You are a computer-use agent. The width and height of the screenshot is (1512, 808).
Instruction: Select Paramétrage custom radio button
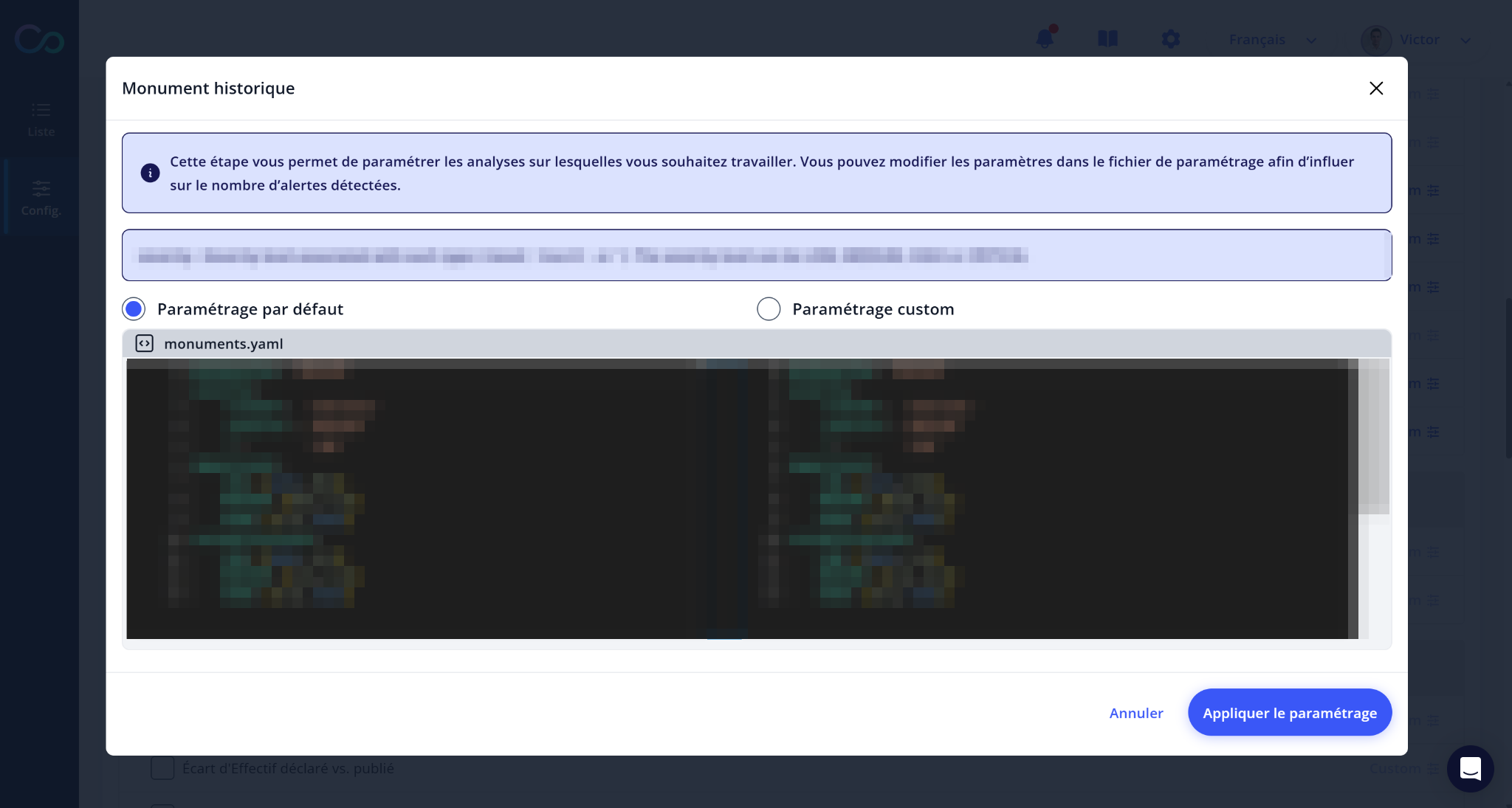pyautogui.click(x=769, y=309)
